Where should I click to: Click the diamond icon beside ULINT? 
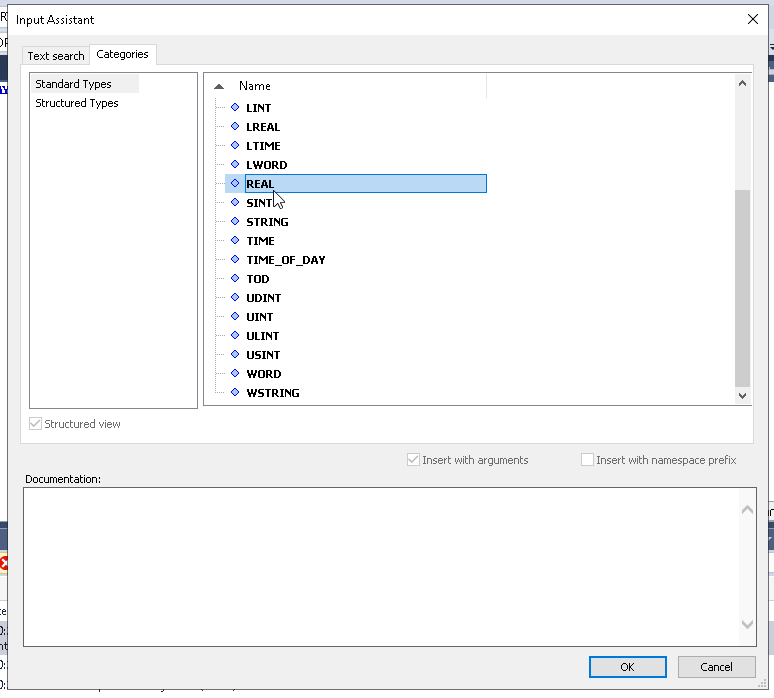click(235, 335)
